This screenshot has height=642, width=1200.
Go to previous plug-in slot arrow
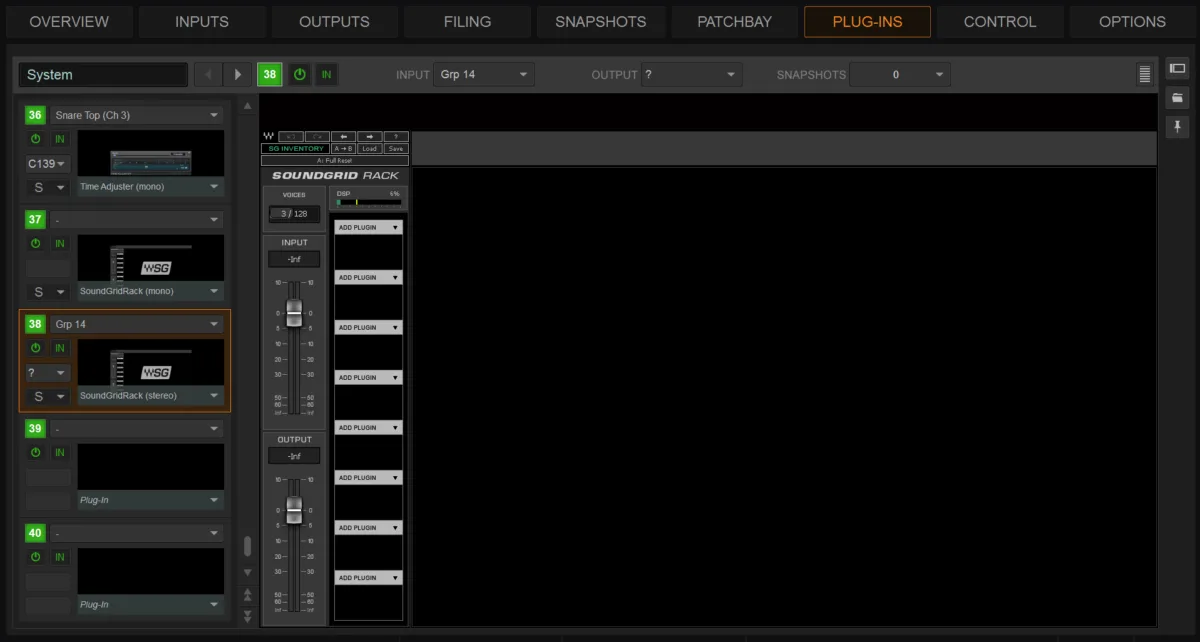coord(208,74)
